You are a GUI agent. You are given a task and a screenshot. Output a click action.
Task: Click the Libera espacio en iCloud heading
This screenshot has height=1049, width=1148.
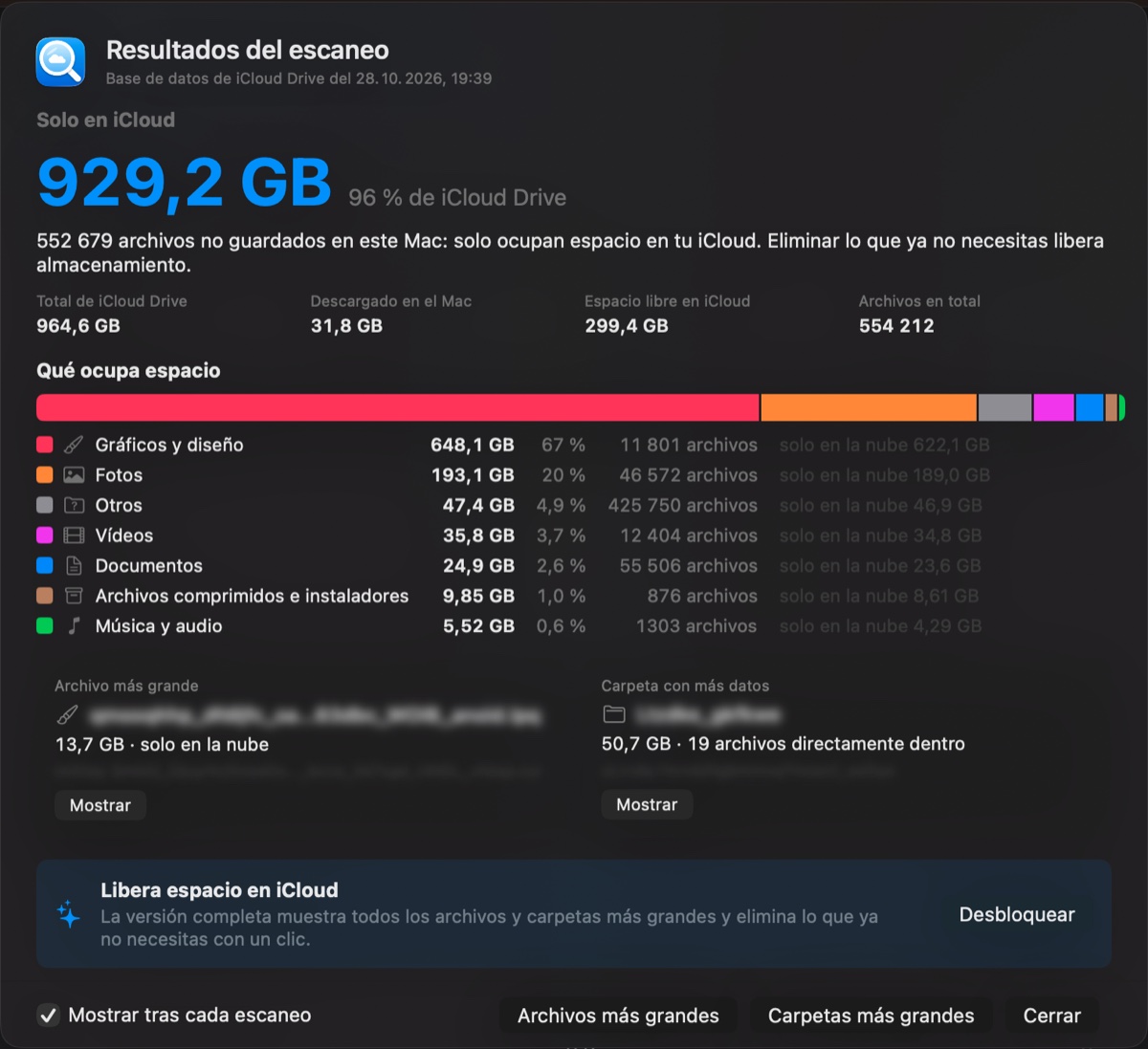[x=220, y=890]
